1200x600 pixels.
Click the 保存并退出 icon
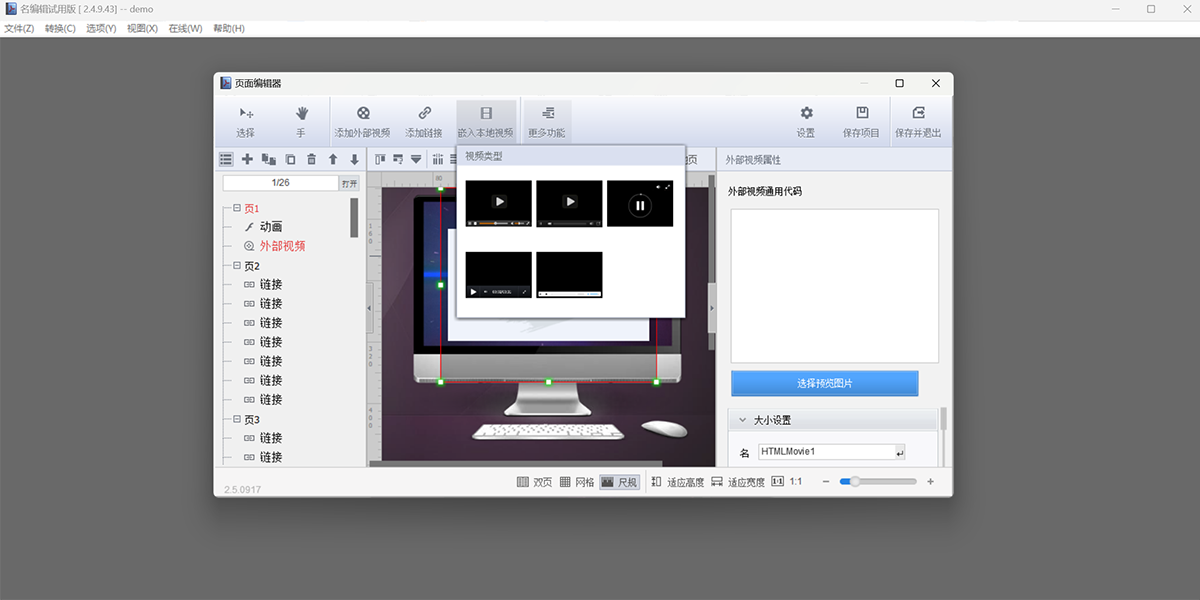[x=918, y=114]
